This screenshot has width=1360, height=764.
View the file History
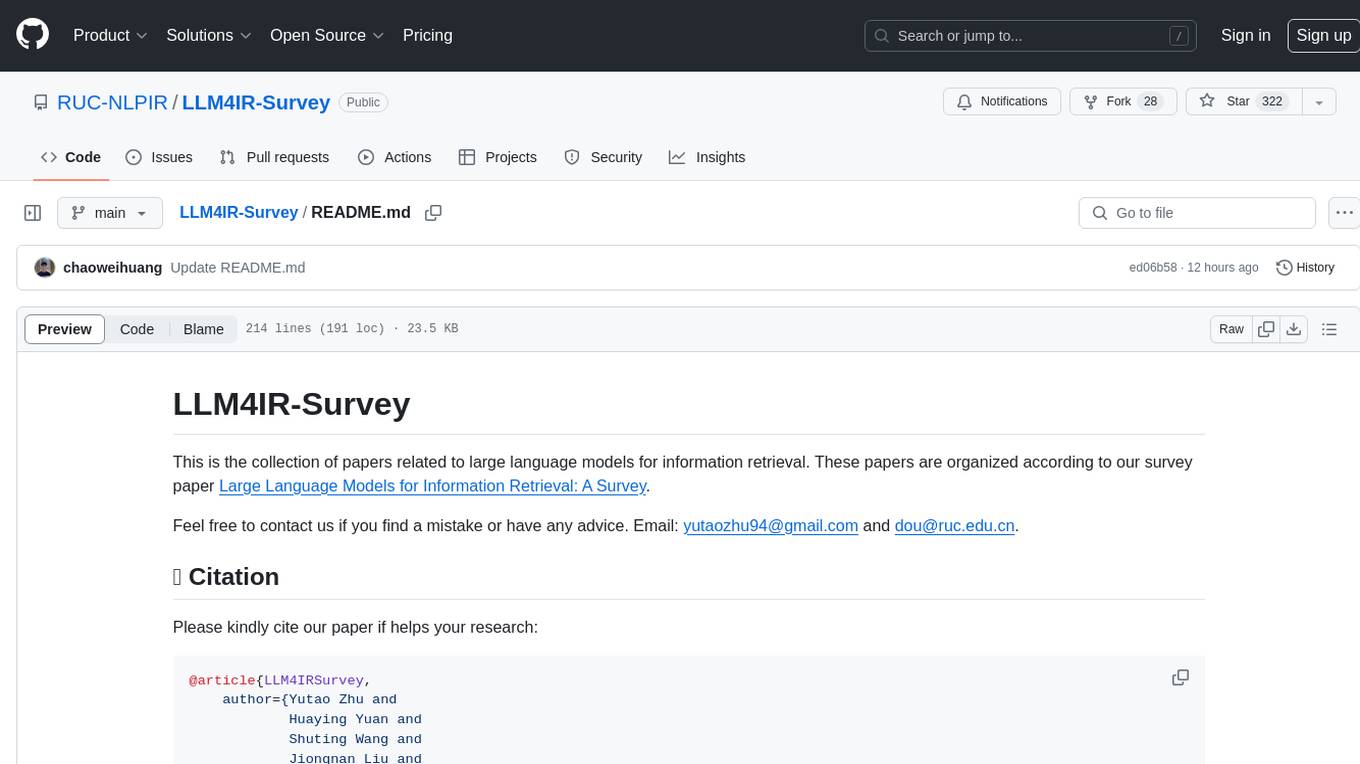pos(1306,268)
